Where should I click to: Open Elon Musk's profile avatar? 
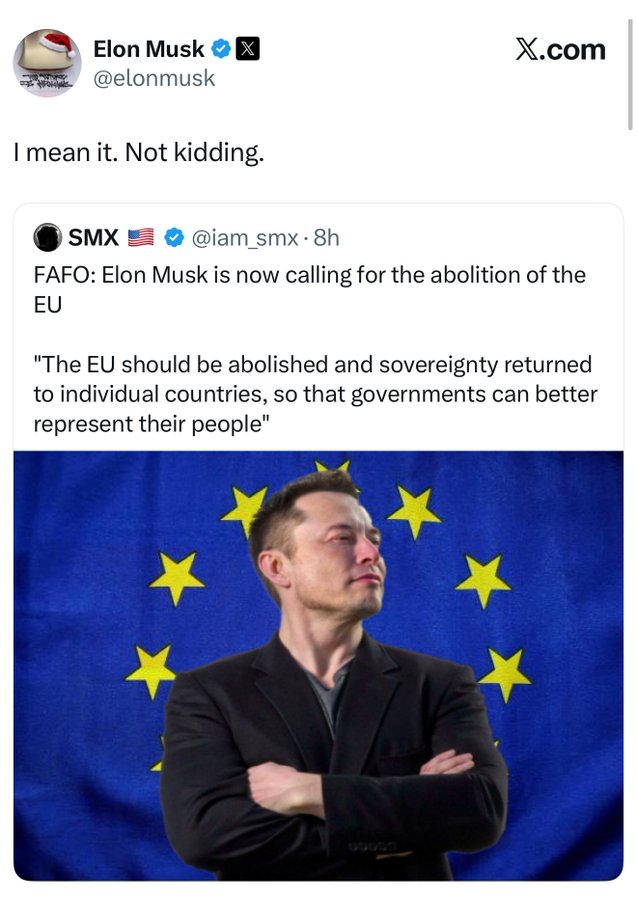[x=47, y=63]
